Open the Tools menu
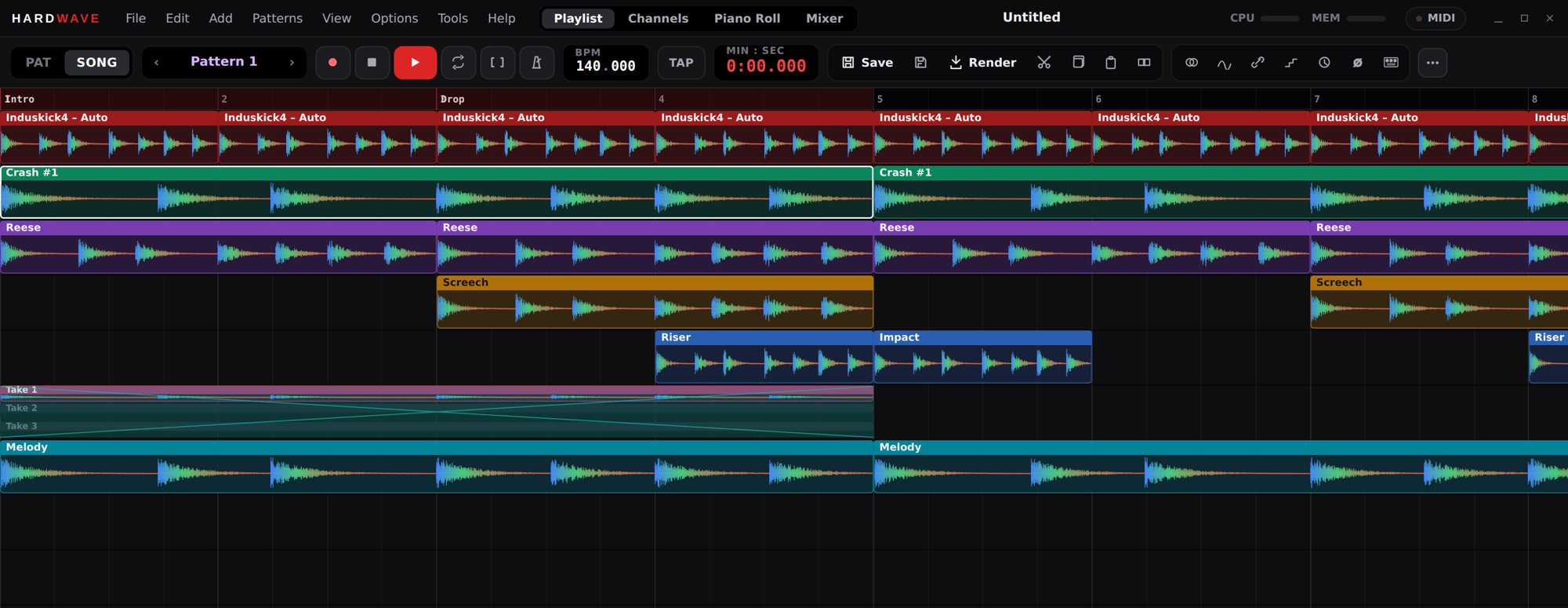Image resolution: width=1568 pixels, height=608 pixels. pyautogui.click(x=452, y=18)
